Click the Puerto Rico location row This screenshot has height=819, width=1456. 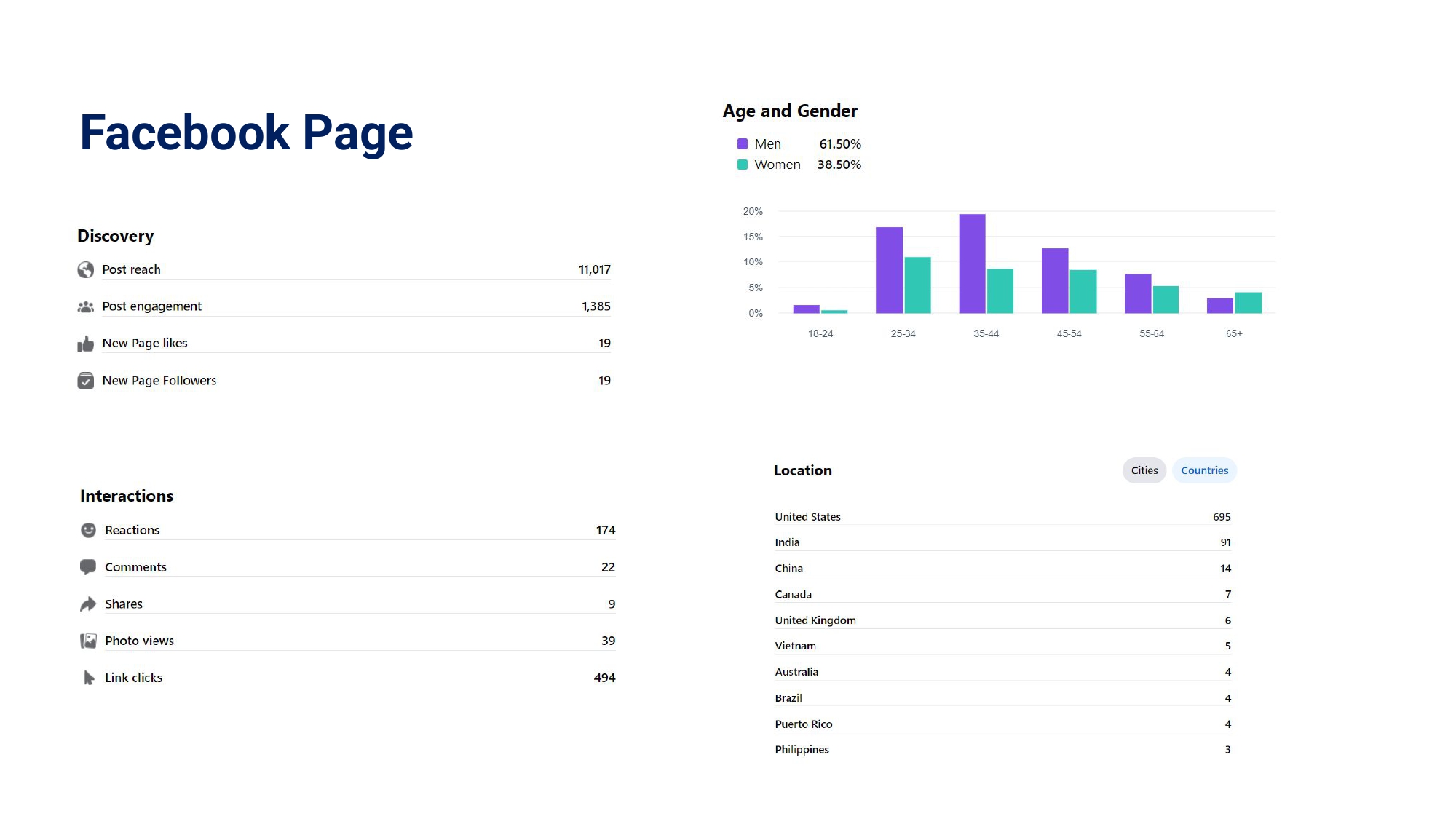[x=1002, y=724]
